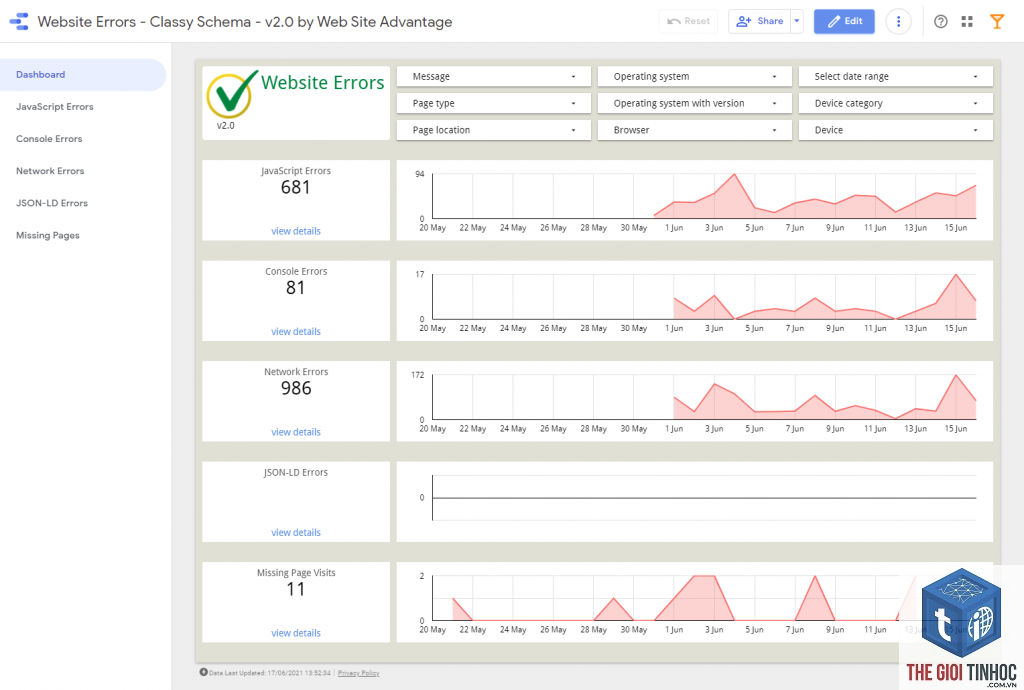
Task: Open the Browser filter dropdown
Action: tap(694, 130)
